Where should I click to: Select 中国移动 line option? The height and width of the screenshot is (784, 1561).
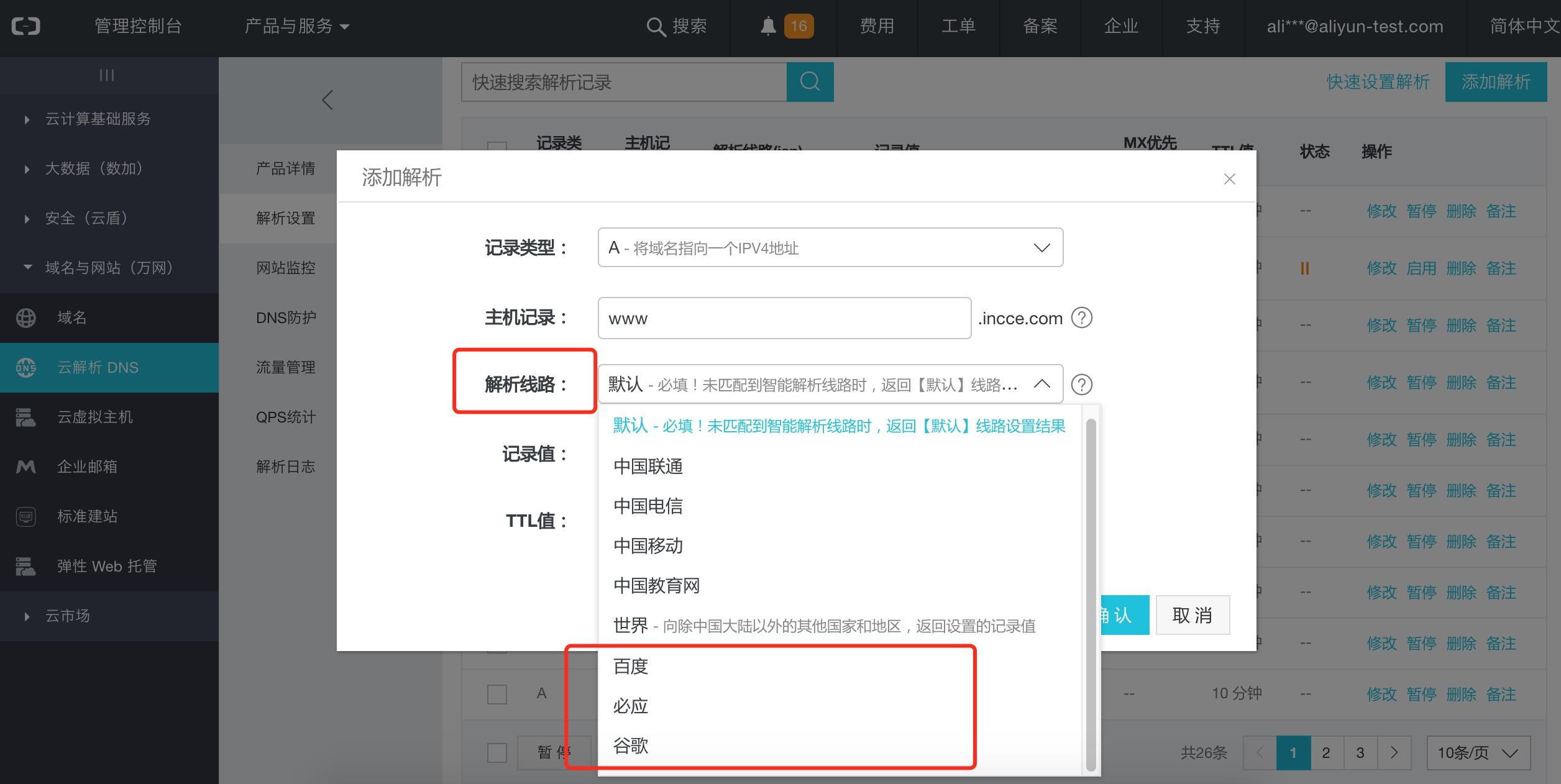[839, 546]
